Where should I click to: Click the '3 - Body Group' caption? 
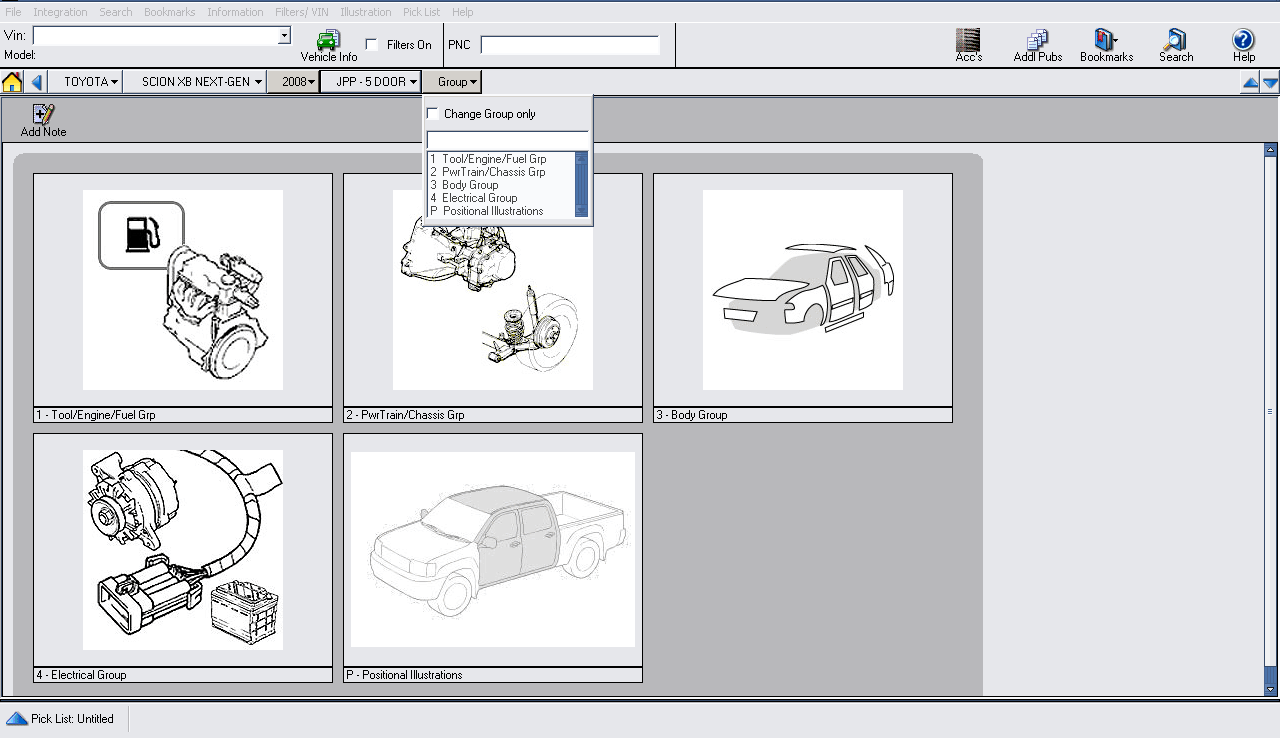tap(803, 415)
